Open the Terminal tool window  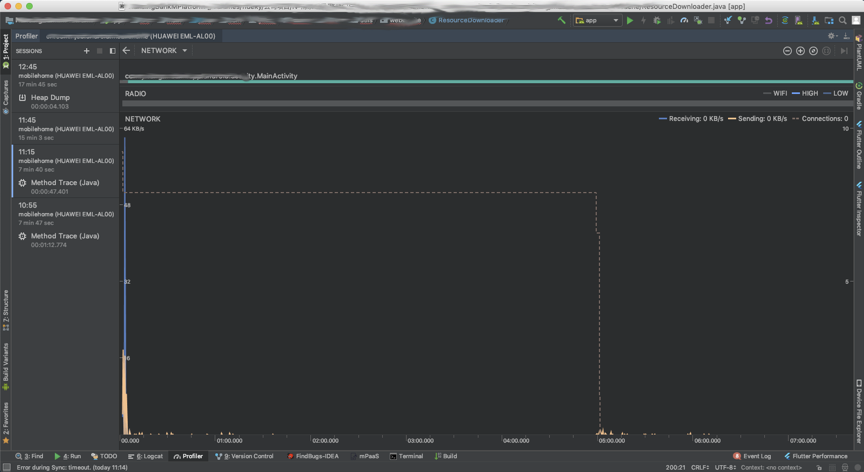tap(407, 456)
